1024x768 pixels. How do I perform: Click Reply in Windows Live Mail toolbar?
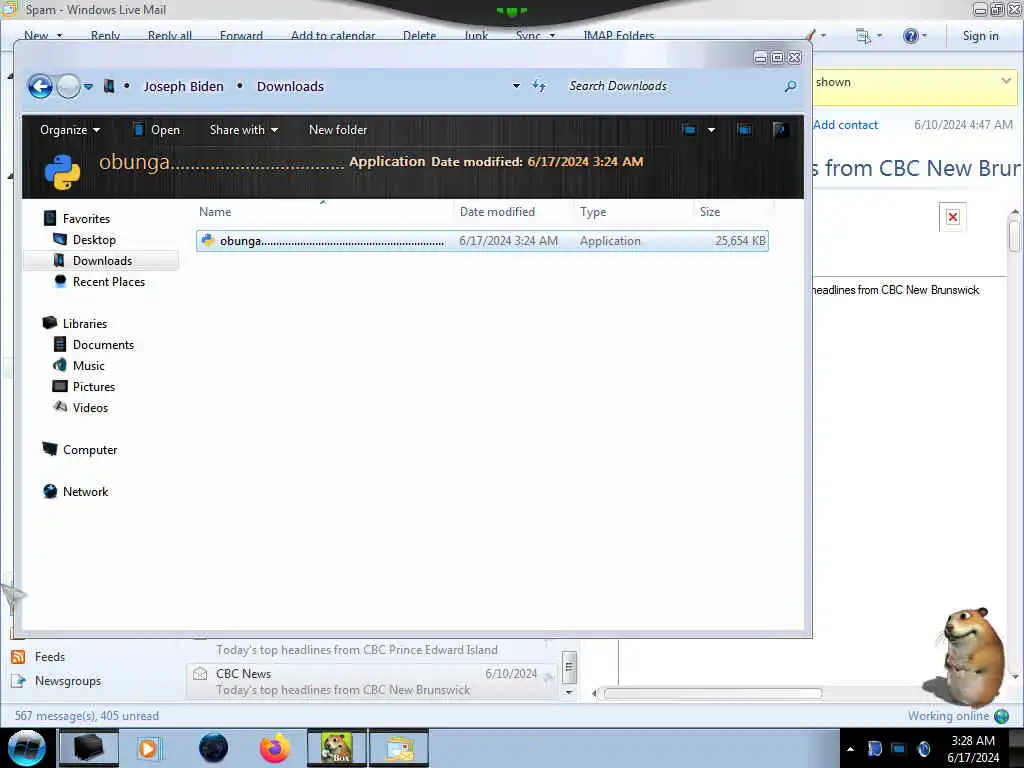[x=105, y=35]
